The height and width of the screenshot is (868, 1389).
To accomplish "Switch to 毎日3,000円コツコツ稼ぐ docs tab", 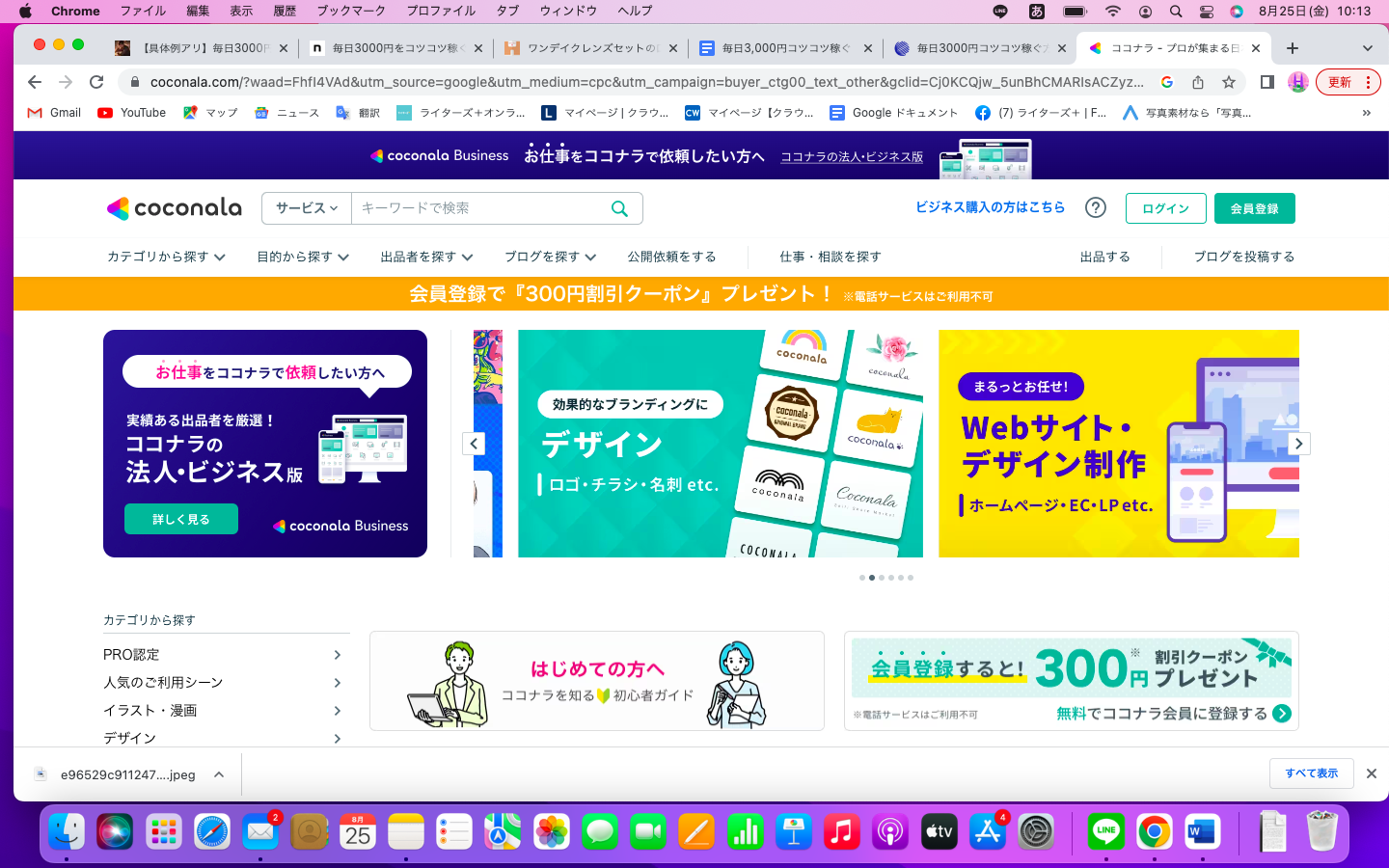I will point(785,48).
